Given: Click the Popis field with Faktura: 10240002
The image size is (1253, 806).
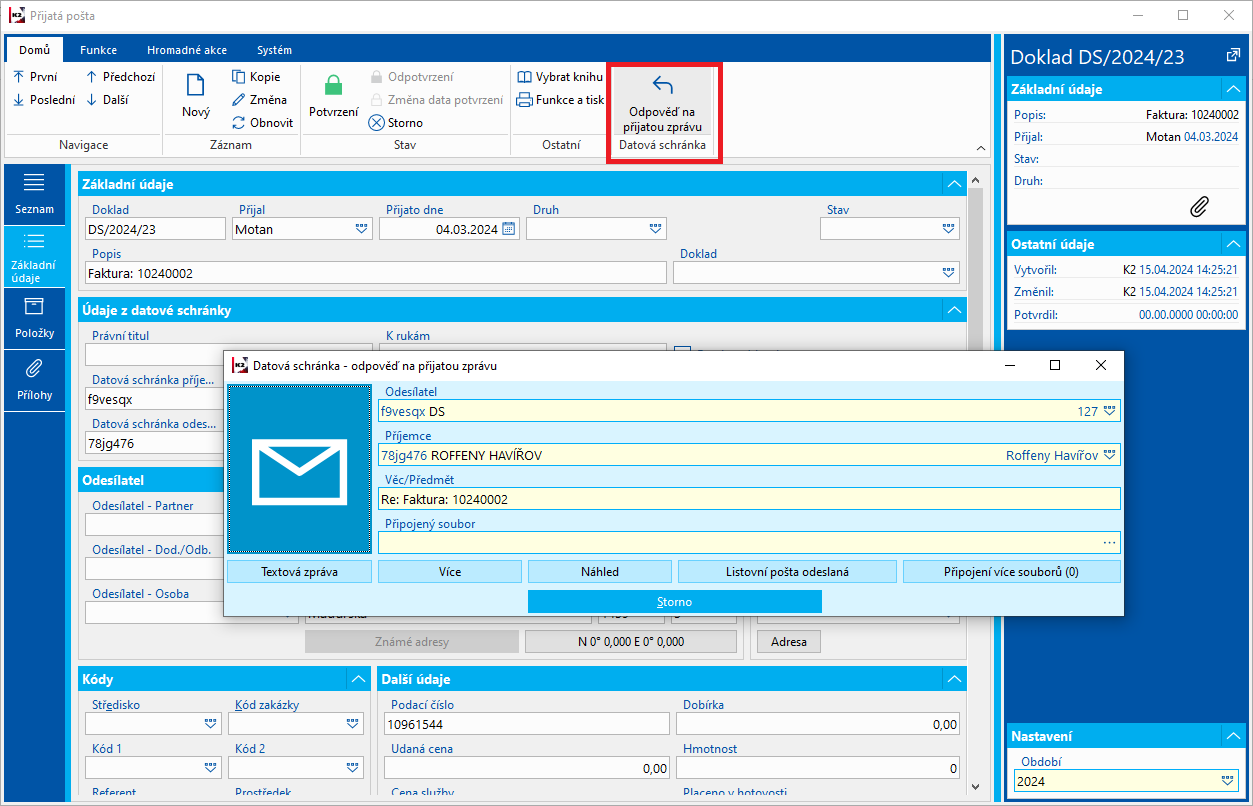Looking at the screenshot, I should pos(376,272).
